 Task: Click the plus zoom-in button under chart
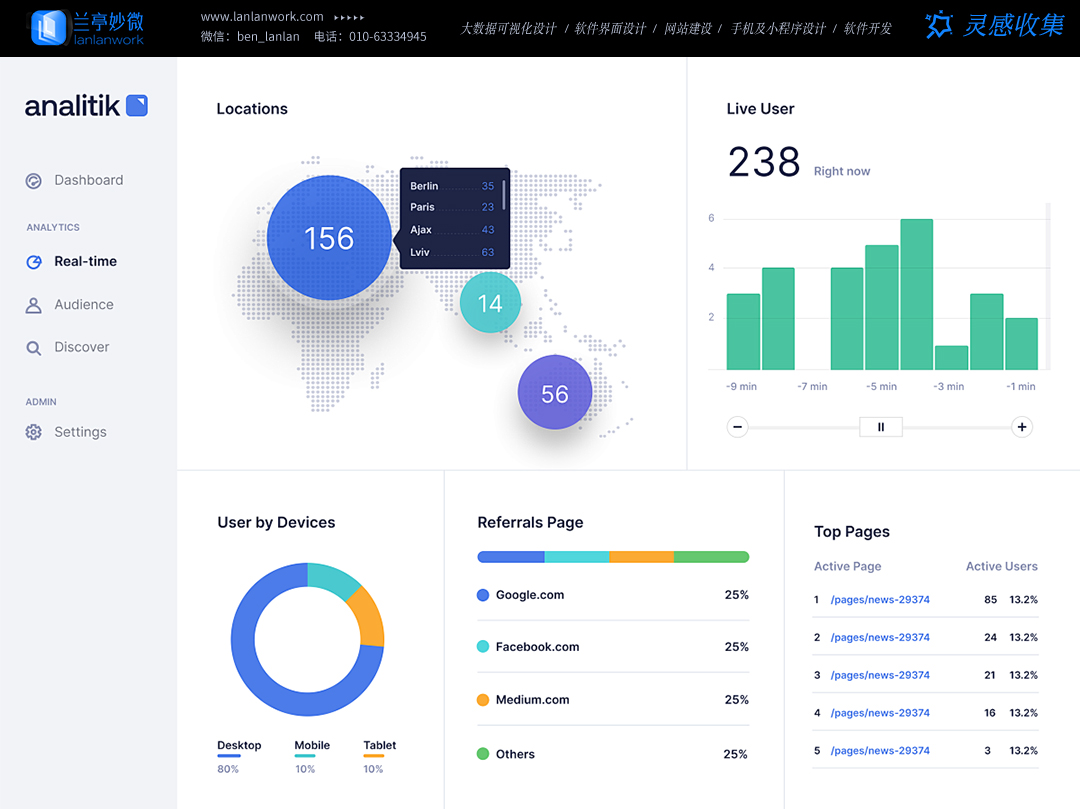(1022, 427)
